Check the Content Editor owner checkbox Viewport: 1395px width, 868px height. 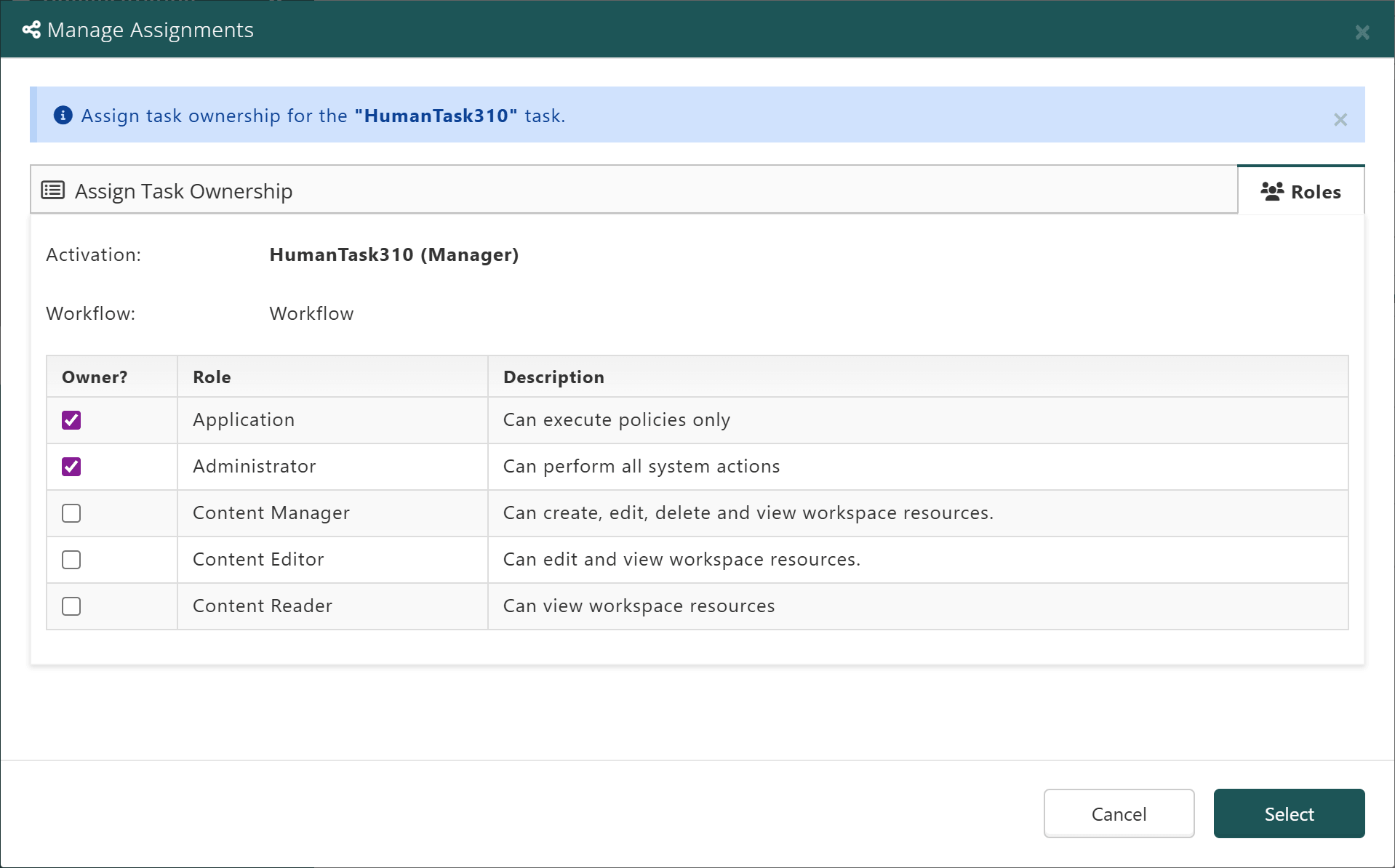[71, 560]
